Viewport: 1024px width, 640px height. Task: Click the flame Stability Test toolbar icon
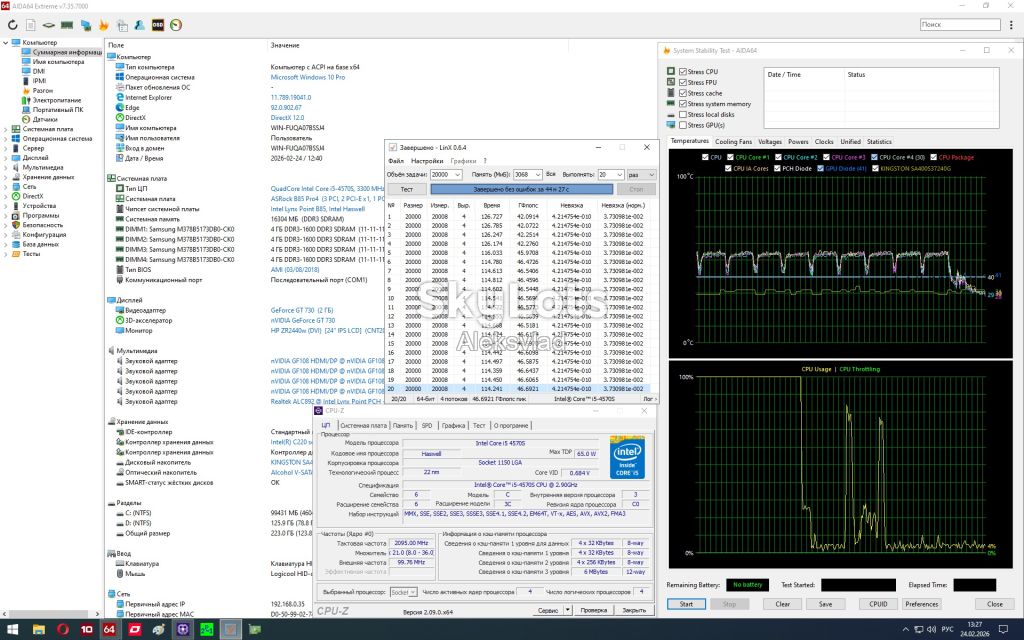[x=103, y=25]
